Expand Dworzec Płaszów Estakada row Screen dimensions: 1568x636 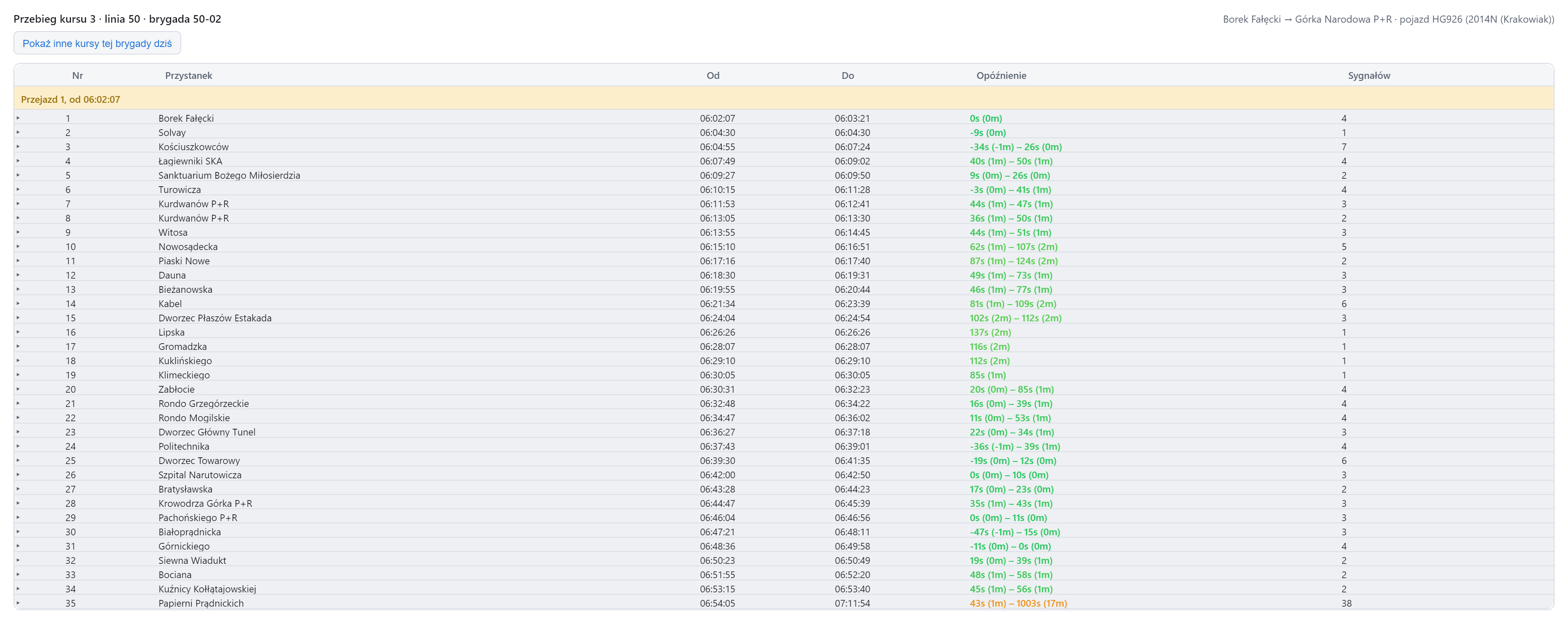point(18,318)
